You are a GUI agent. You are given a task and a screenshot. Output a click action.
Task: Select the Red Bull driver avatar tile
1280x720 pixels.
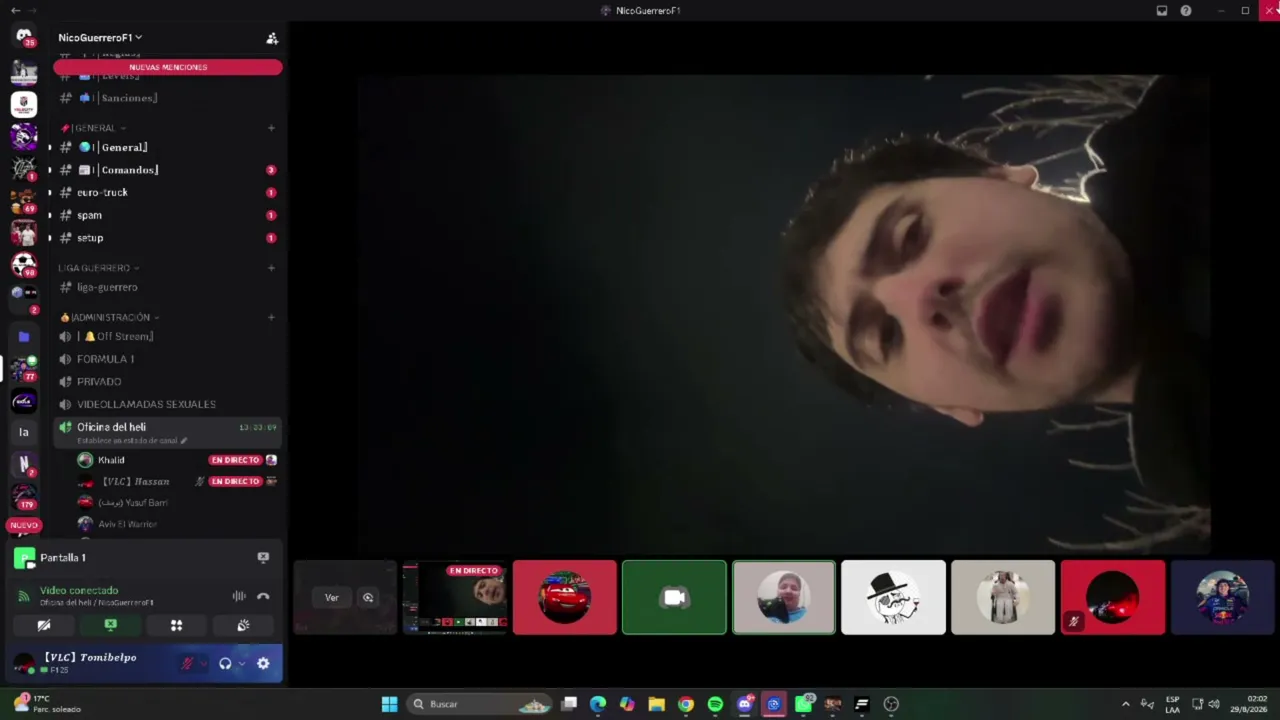coord(1222,598)
